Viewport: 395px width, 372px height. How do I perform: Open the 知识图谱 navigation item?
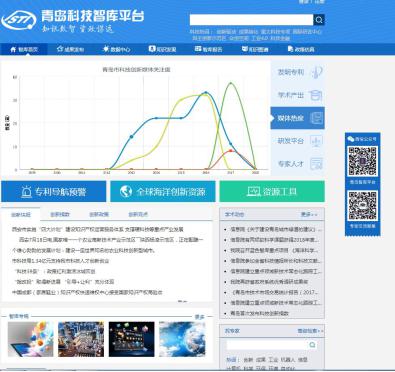pos(255,49)
